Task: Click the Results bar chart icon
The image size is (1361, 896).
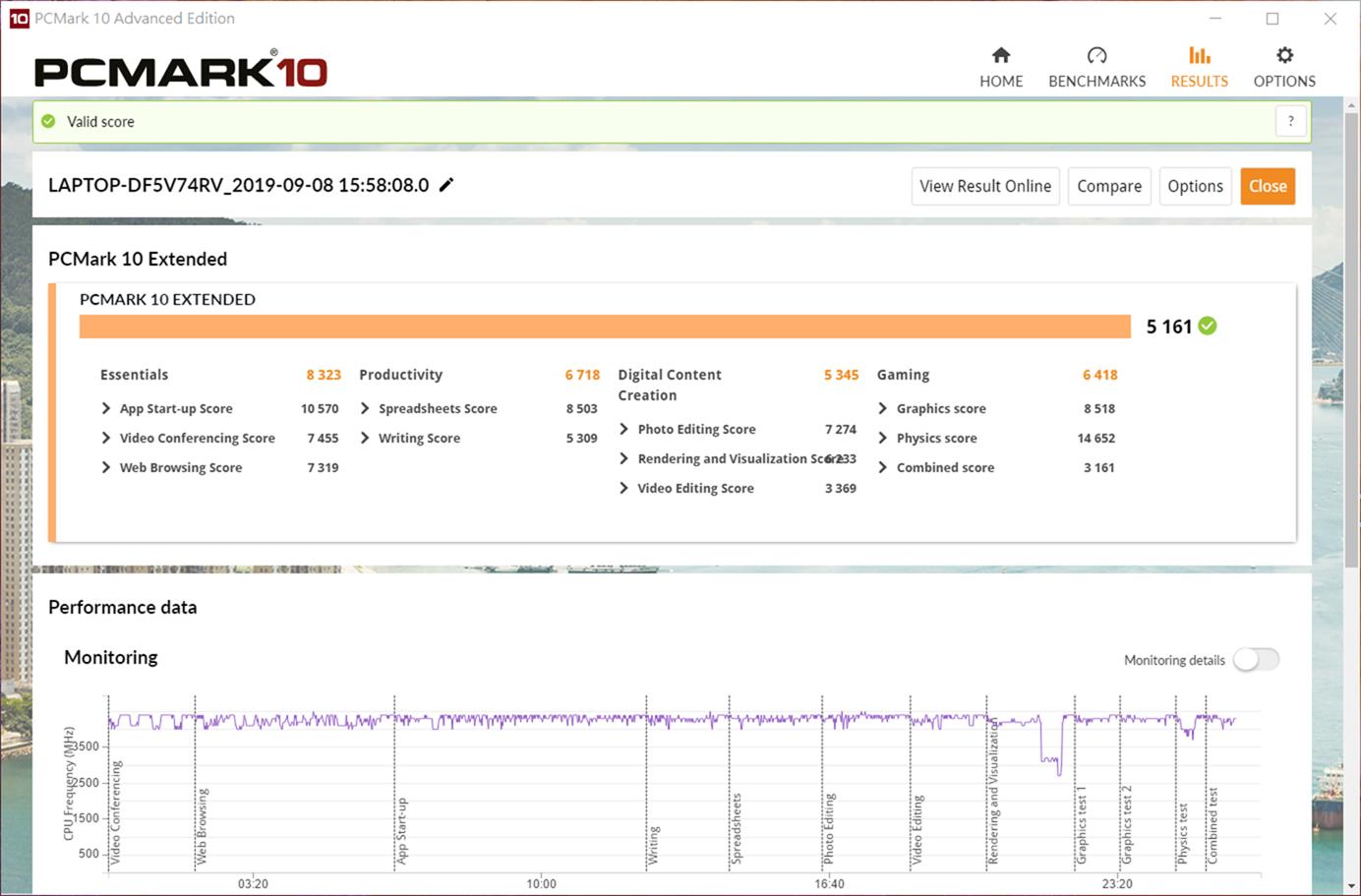Action: click(x=1199, y=56)
